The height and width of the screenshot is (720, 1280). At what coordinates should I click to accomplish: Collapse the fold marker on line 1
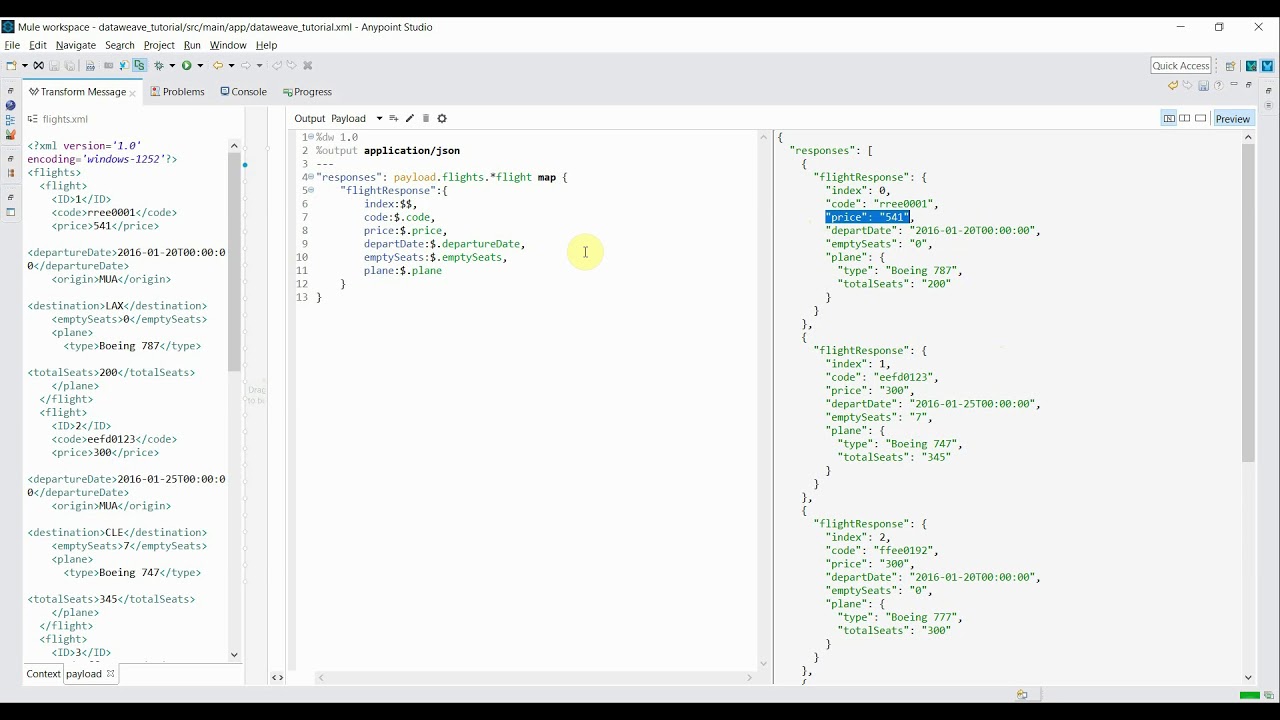click(311, 137)
